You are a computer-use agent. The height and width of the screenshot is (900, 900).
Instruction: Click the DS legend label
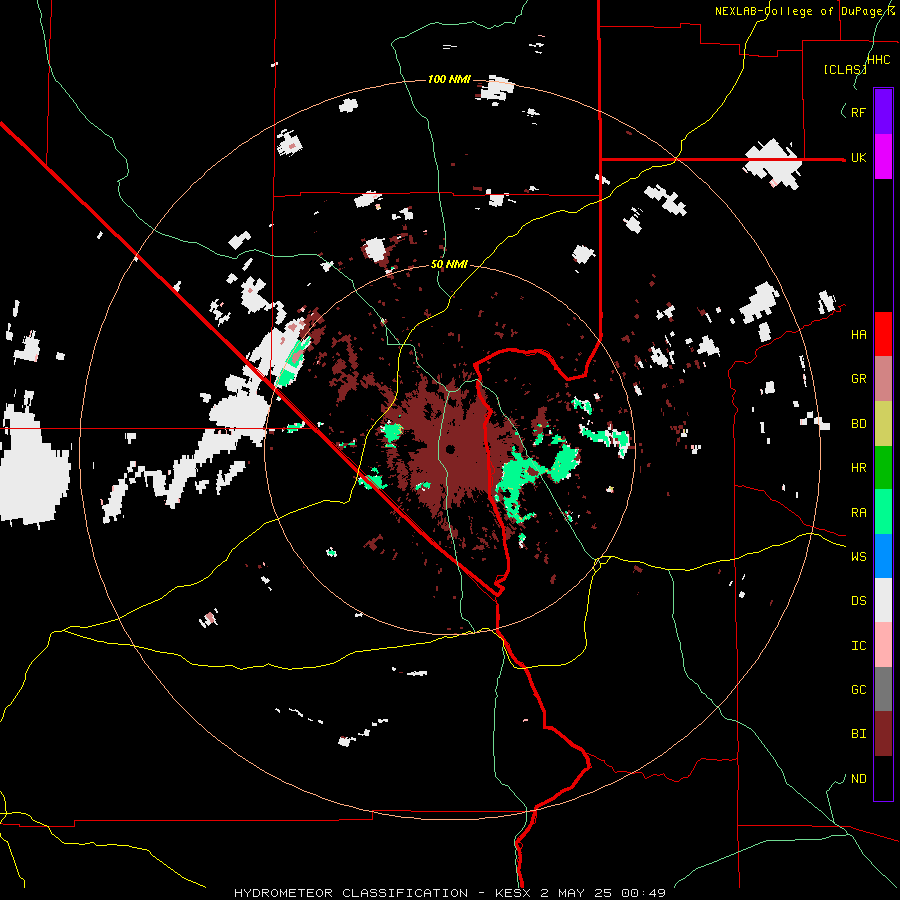pyautogui.click(x=858, y=601)
